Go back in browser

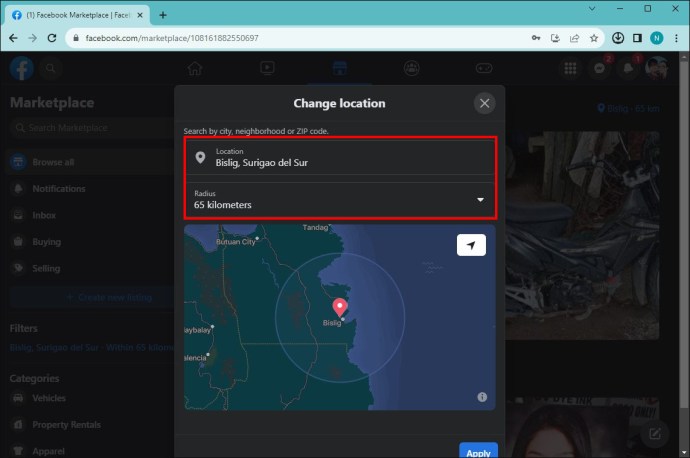(x=13, y=38)
